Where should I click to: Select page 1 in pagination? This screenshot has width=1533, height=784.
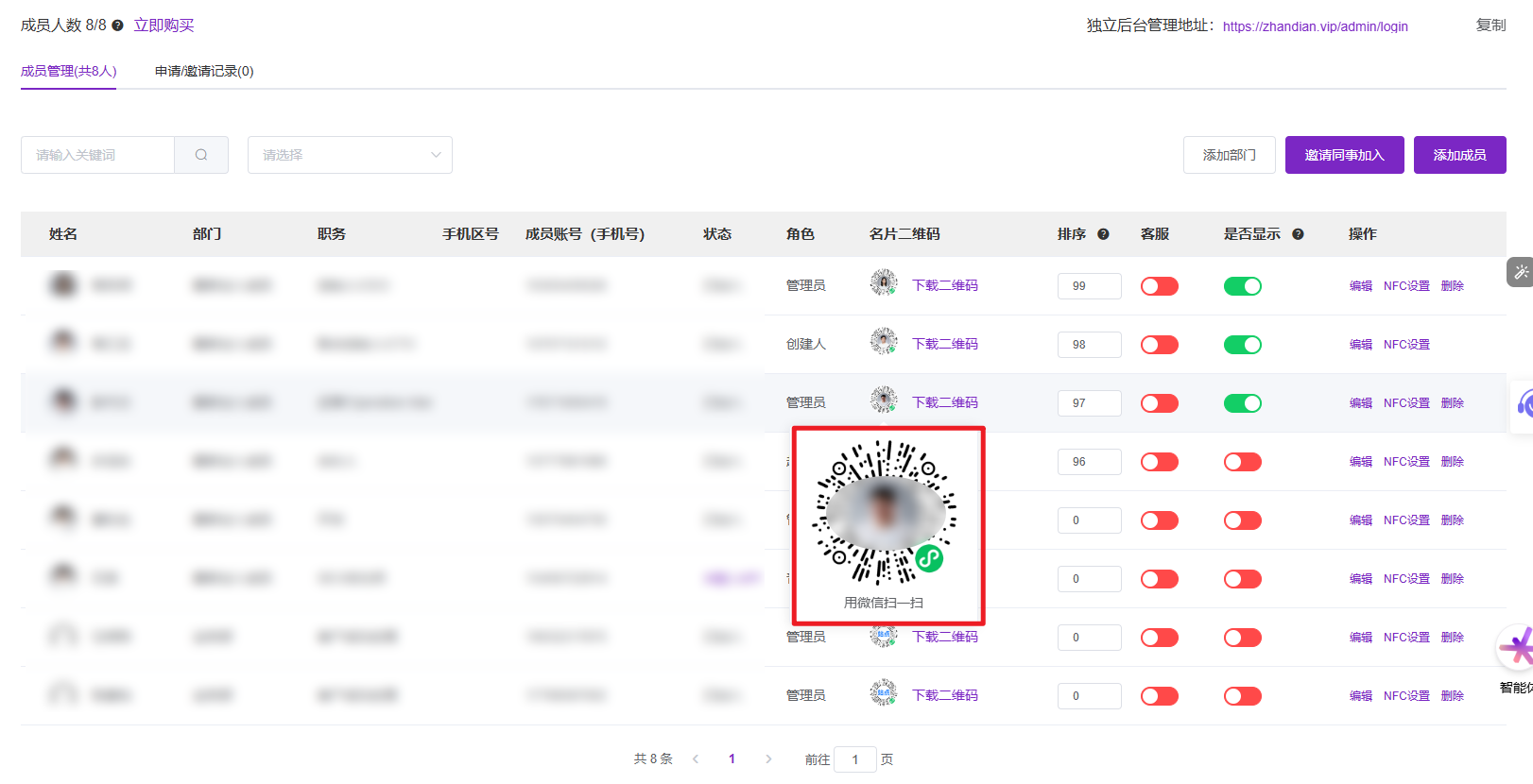pos(732,759)
